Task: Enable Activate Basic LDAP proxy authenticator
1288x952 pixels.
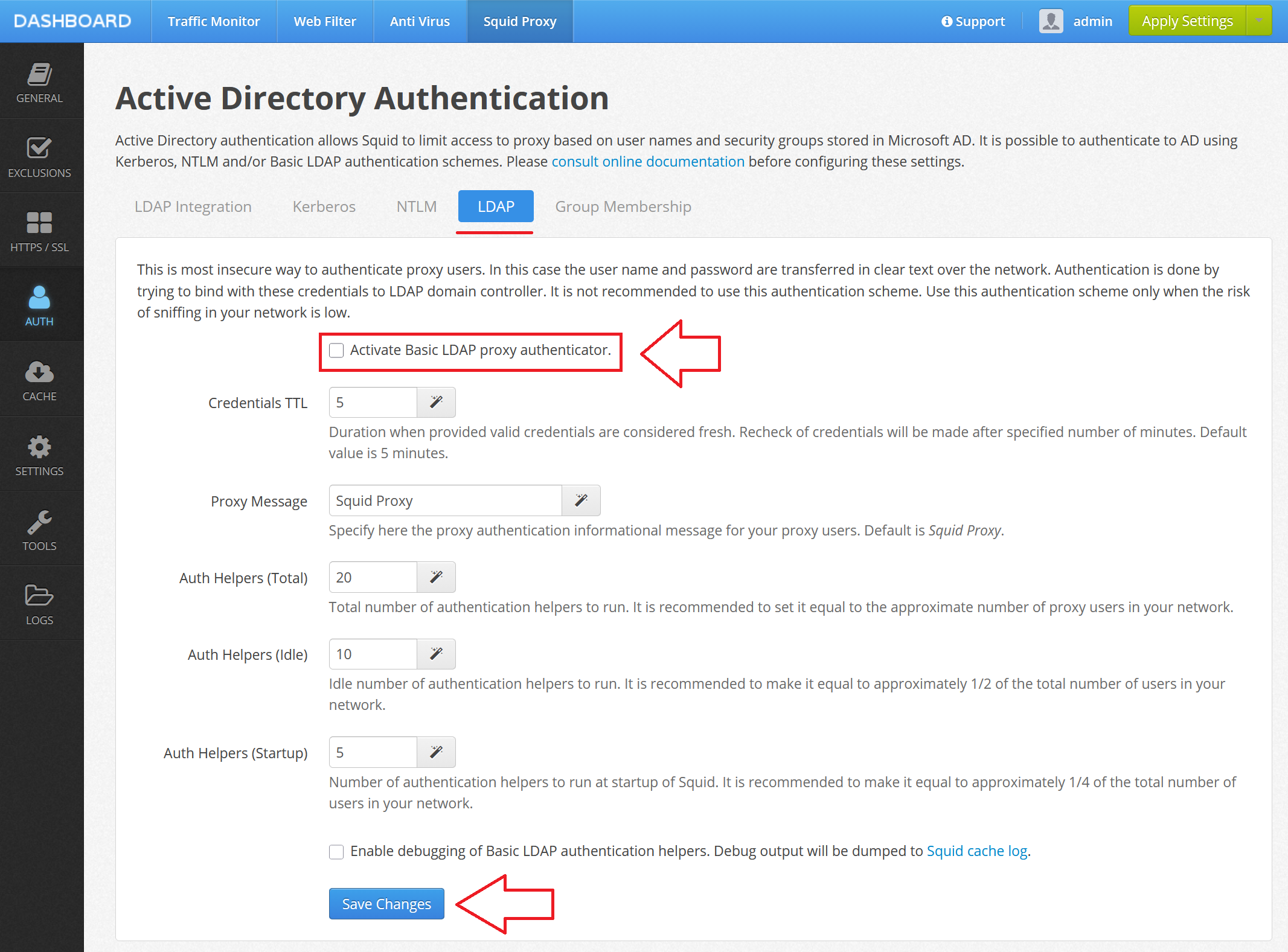Action: [x=336, y=350]
